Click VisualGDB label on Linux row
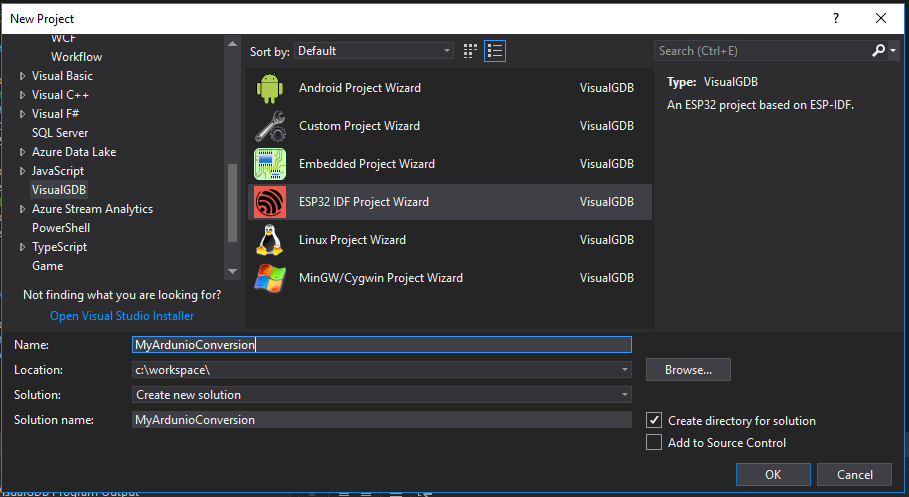 tap(607, 240)
